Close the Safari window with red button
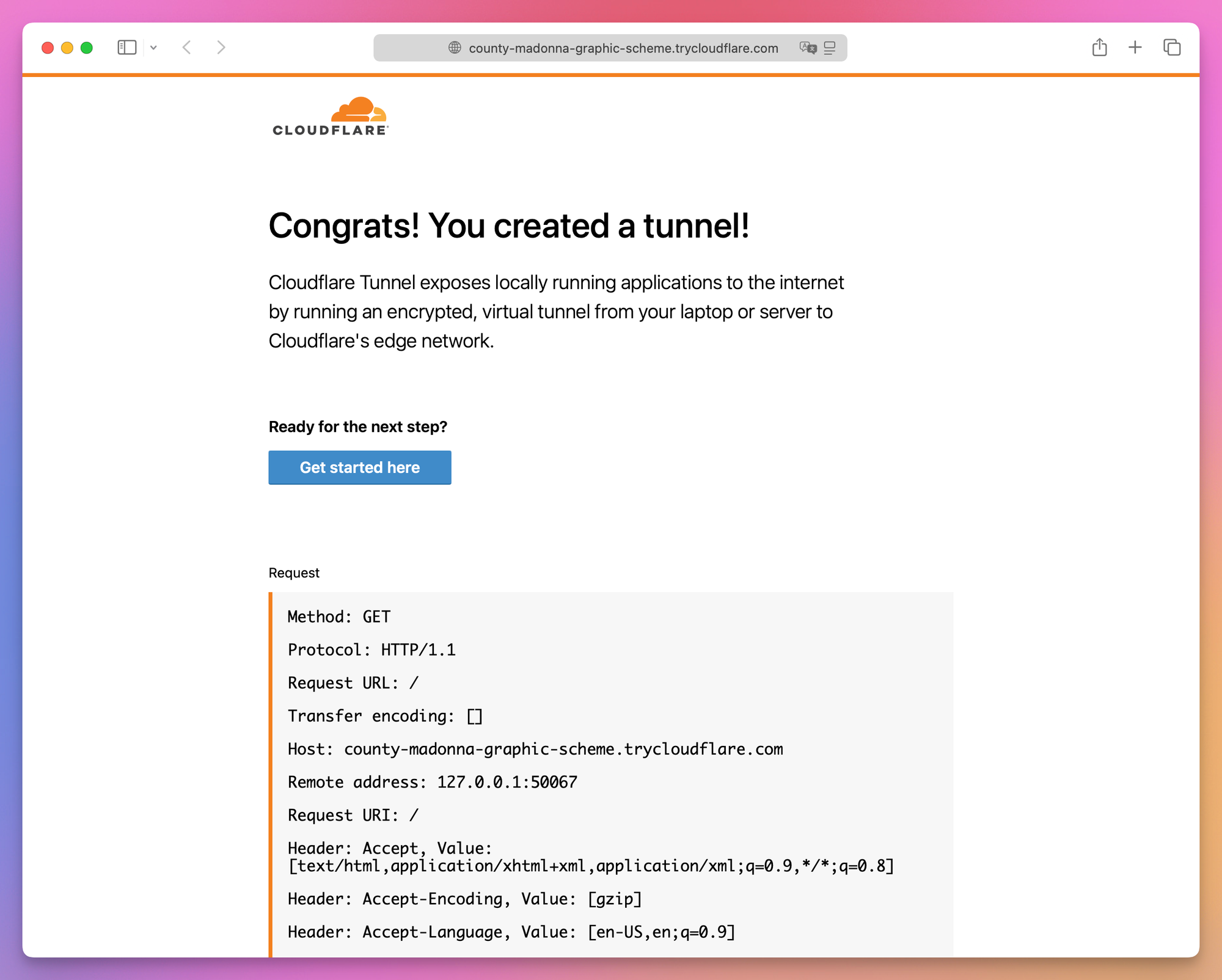 point(48,48)
